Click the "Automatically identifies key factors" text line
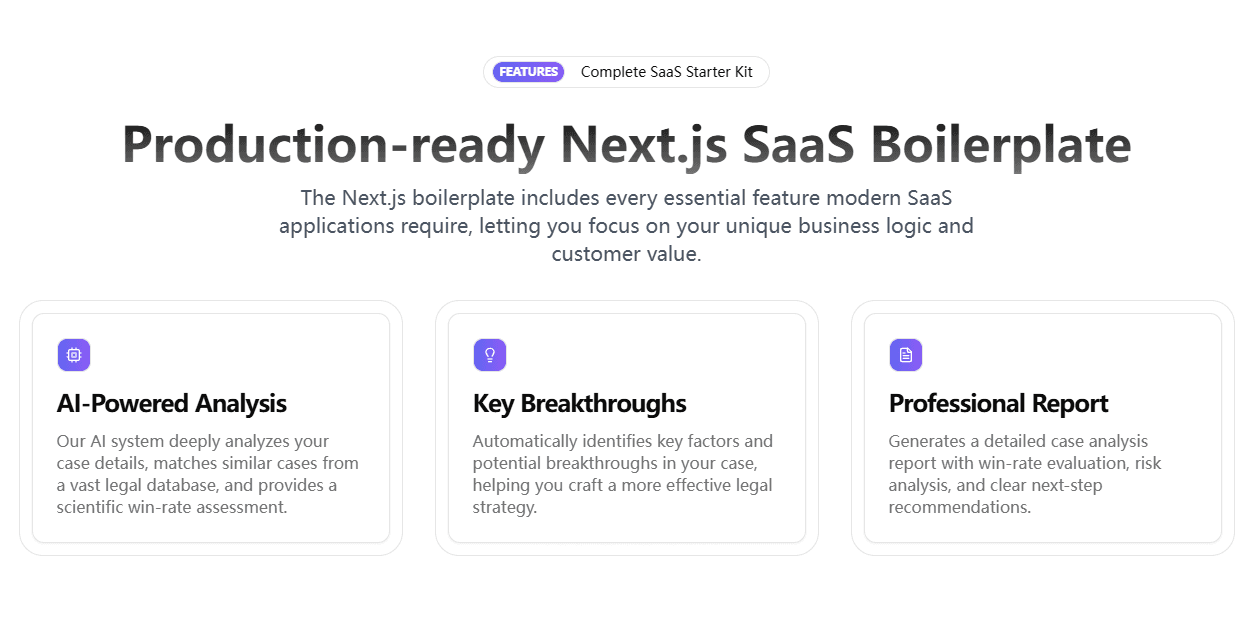 pos(622,441)
